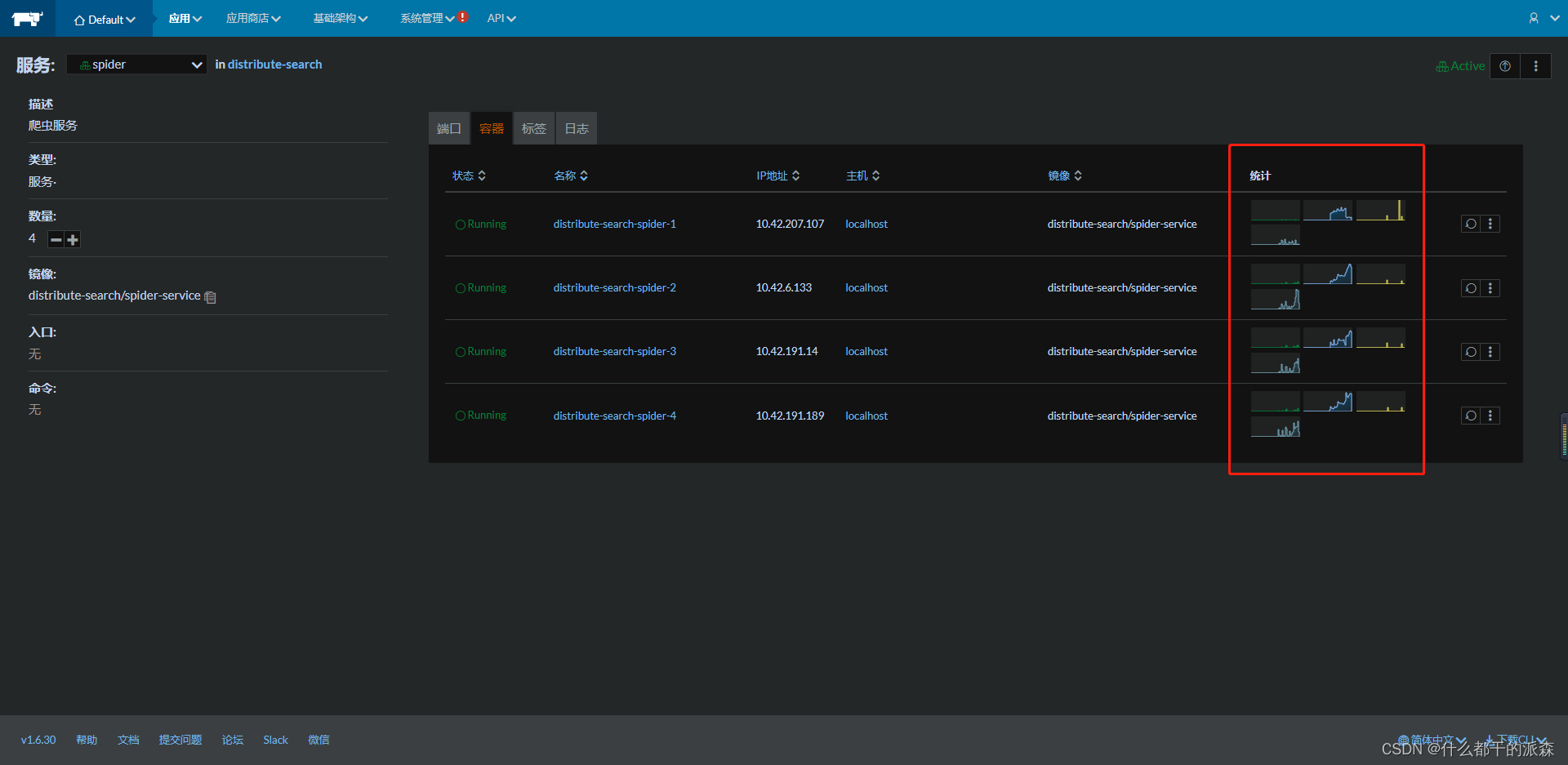Click the second-line teal sparkline for spider-2
Screen dimensions: 1568x765
coord(1276,300)
